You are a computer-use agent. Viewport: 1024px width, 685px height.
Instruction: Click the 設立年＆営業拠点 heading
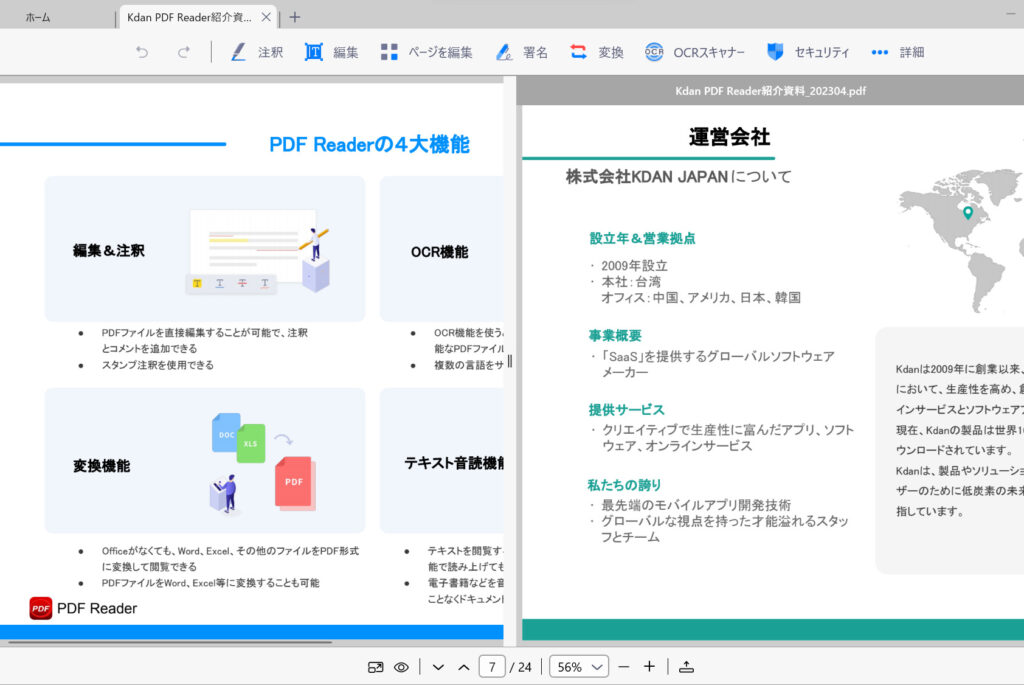(642, 238)
